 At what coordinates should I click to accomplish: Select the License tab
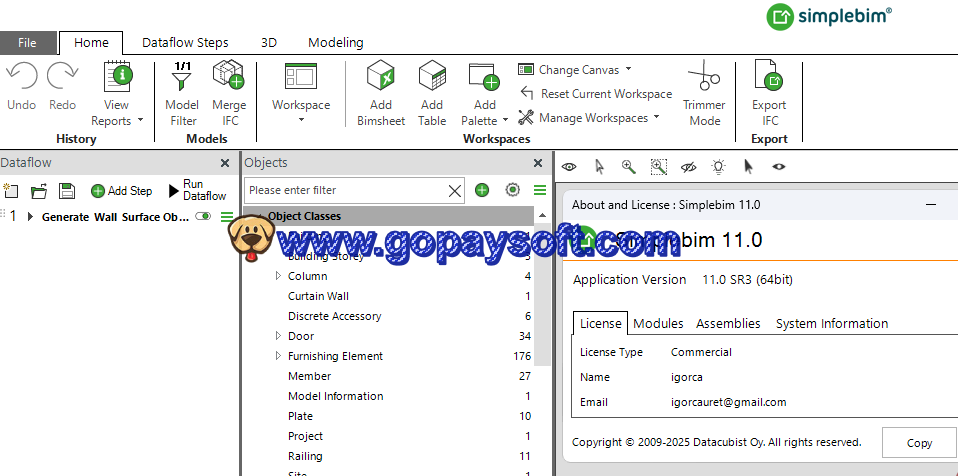[601, 323]
